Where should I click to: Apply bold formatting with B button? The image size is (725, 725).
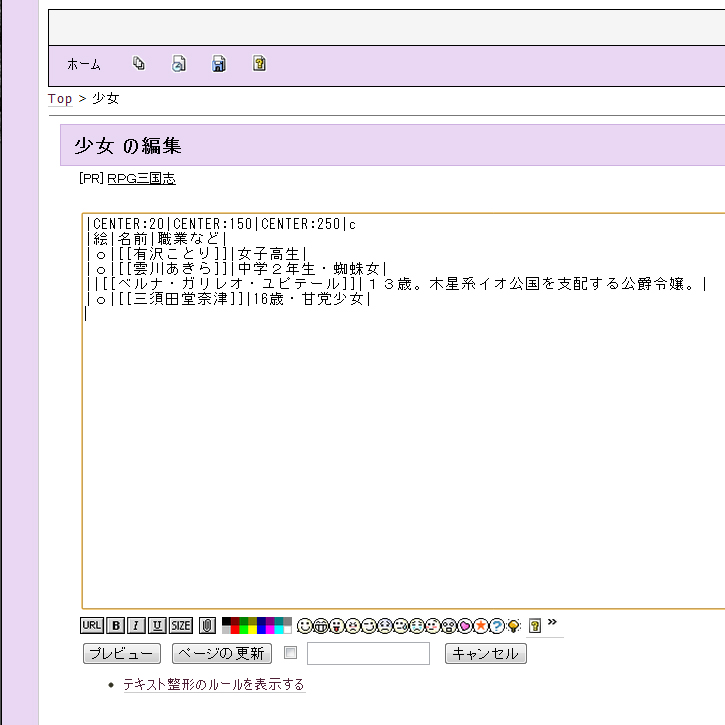click(116, 626)
